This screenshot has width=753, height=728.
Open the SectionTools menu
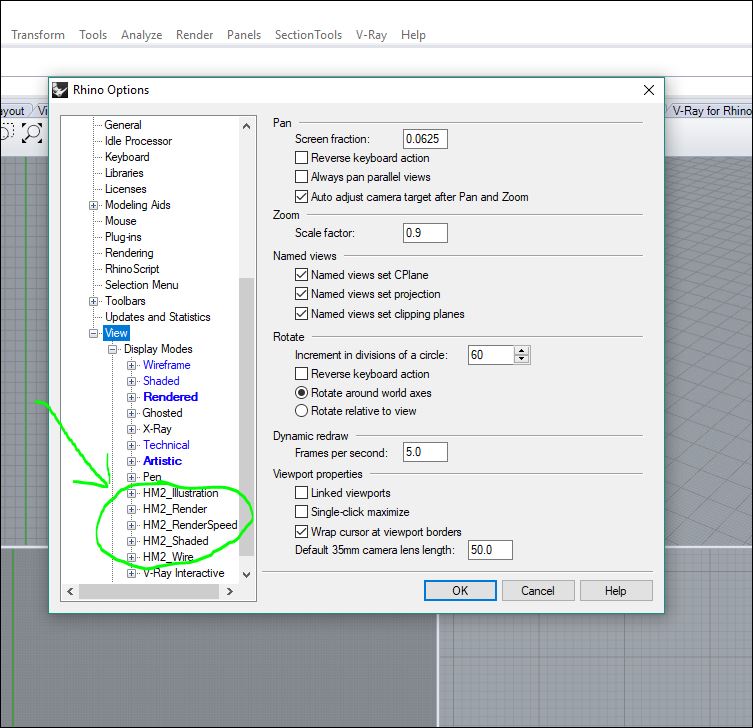click(x=308, y=35)
